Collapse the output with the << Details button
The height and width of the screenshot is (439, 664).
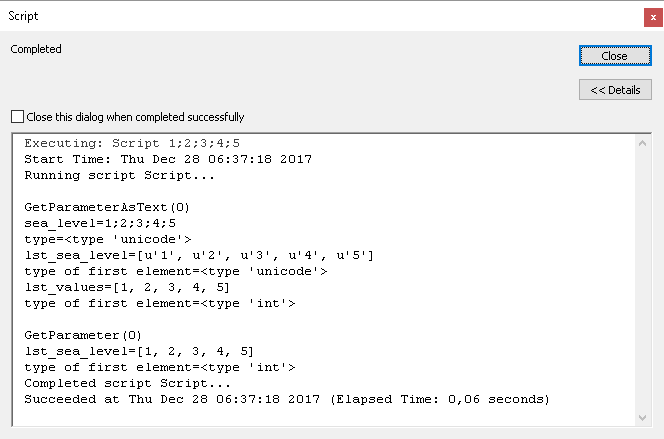[x=615, y=90]
